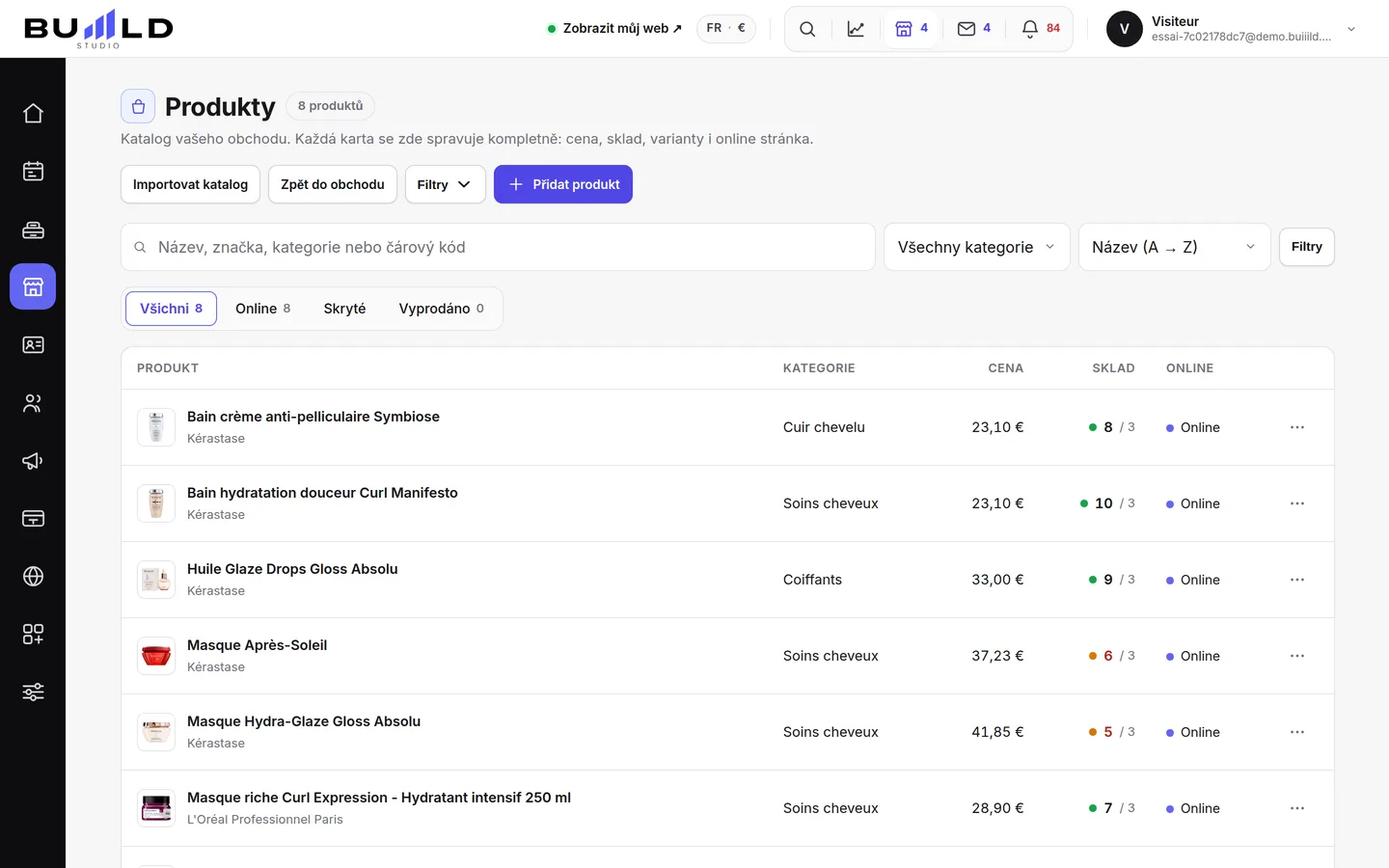
Task: Click the product search input field
Action: [x=498, y=247]
